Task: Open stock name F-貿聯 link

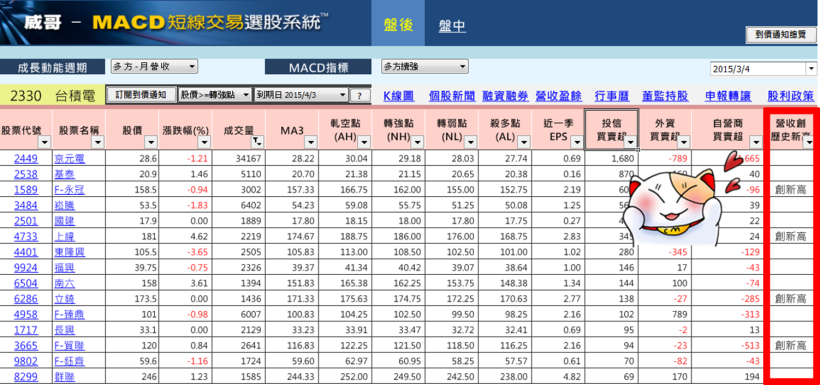Action: click(x=69, y=345)
